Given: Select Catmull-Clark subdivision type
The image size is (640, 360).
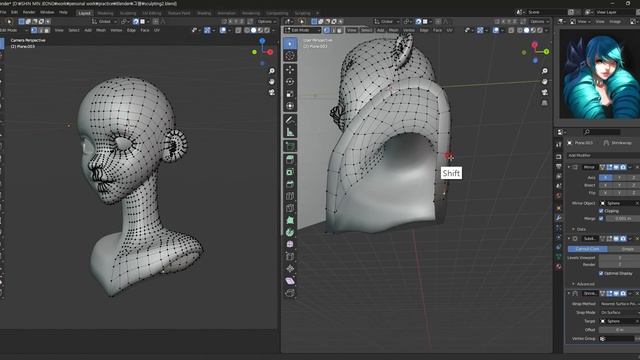Looking at the screenshot, I should pos(587,249).
